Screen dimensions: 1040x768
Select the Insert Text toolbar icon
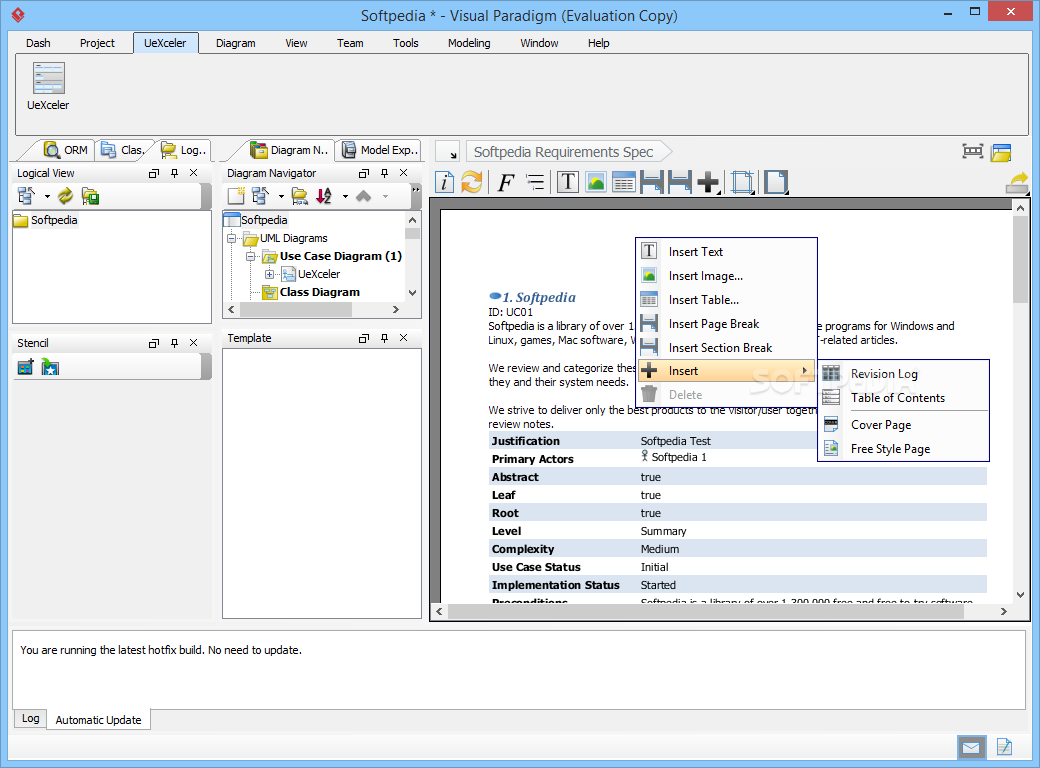click(568, 182)
